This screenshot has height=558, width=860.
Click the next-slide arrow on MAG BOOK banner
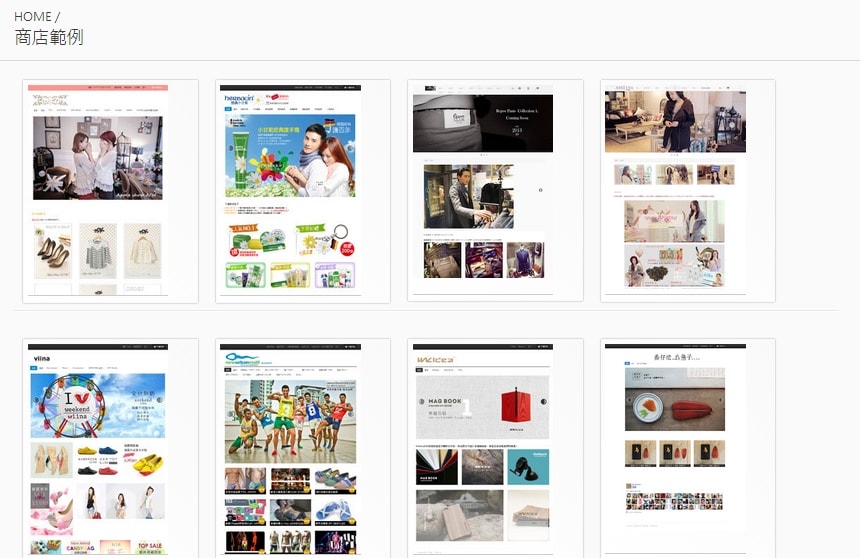tap(542, 403)
